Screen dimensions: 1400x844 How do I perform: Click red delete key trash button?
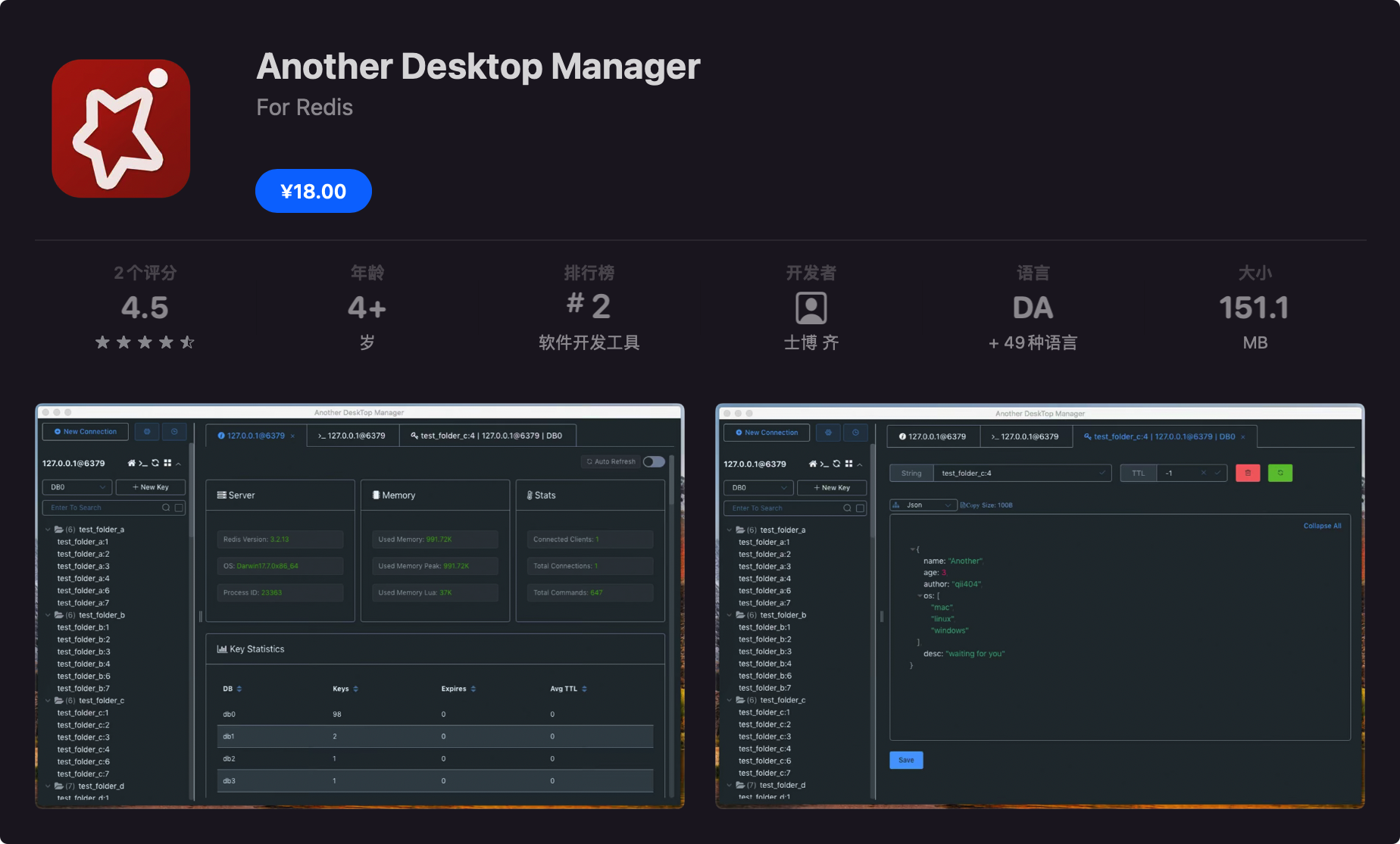[1248, 474]
